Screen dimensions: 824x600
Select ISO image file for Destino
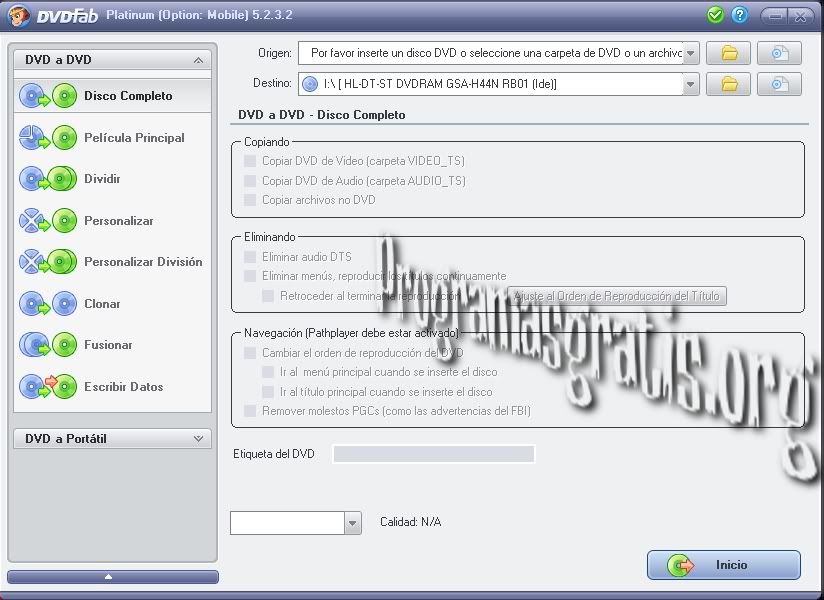click(x=779, y=84)
